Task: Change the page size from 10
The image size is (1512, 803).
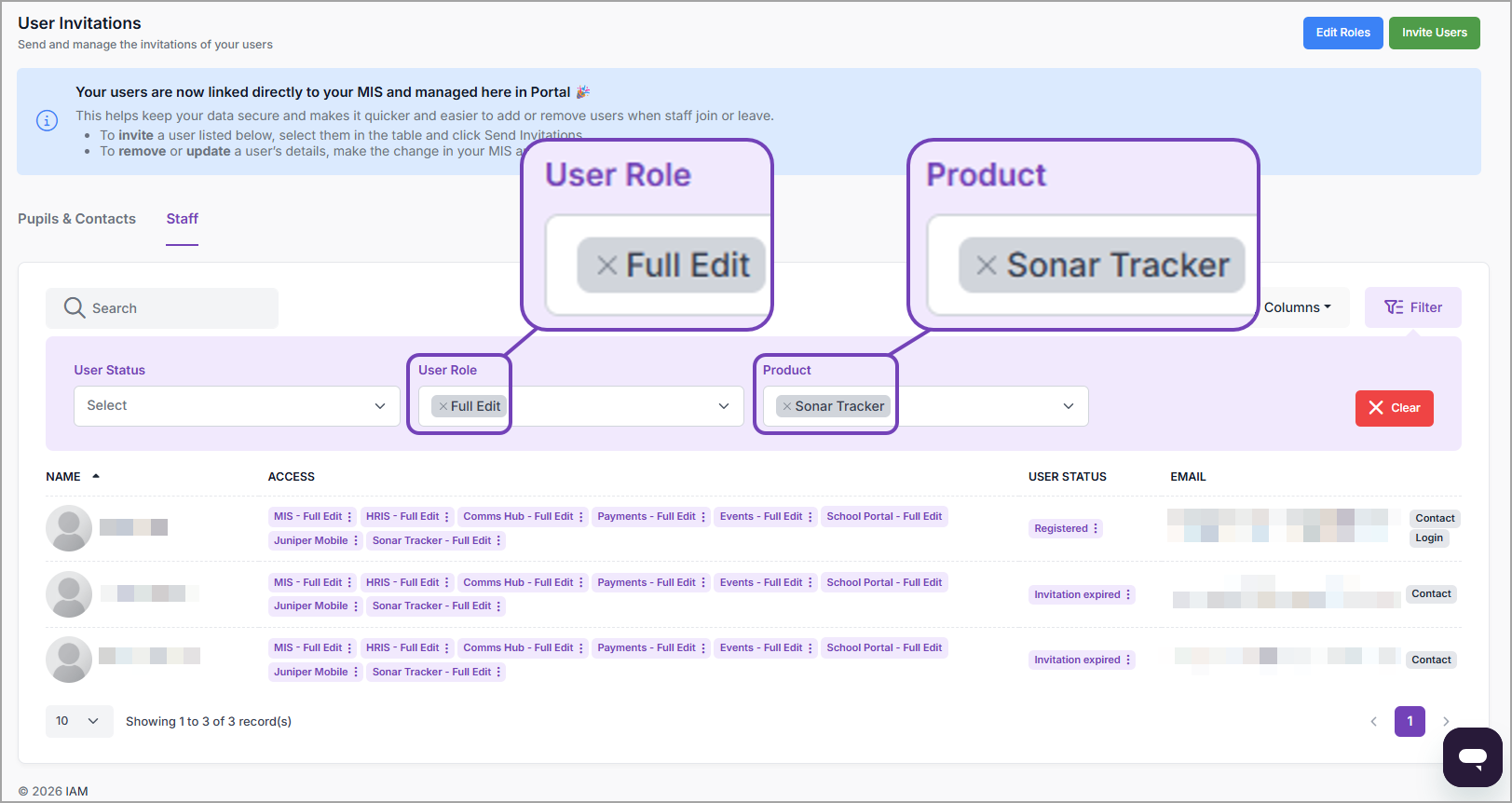Action: (78, 721)
